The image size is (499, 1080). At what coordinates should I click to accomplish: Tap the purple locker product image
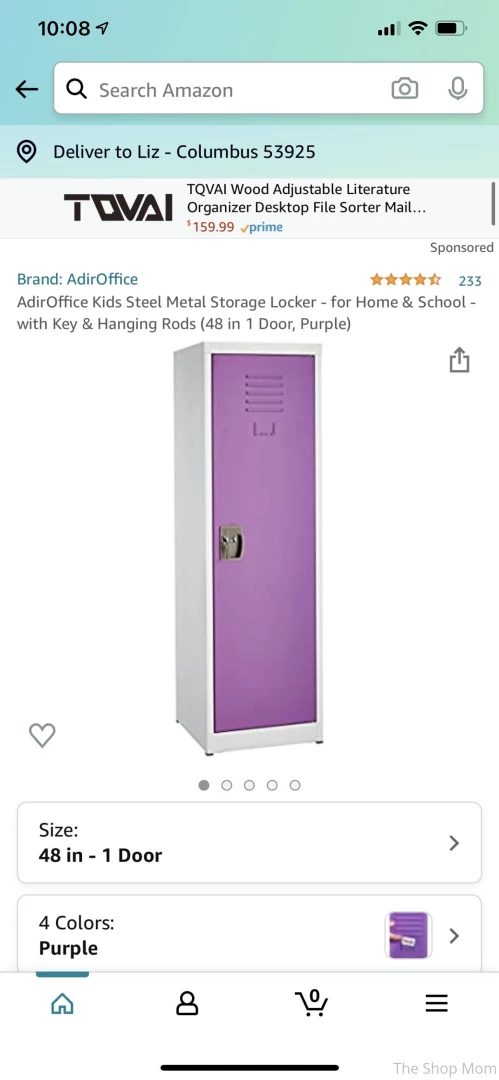[250, 548]
